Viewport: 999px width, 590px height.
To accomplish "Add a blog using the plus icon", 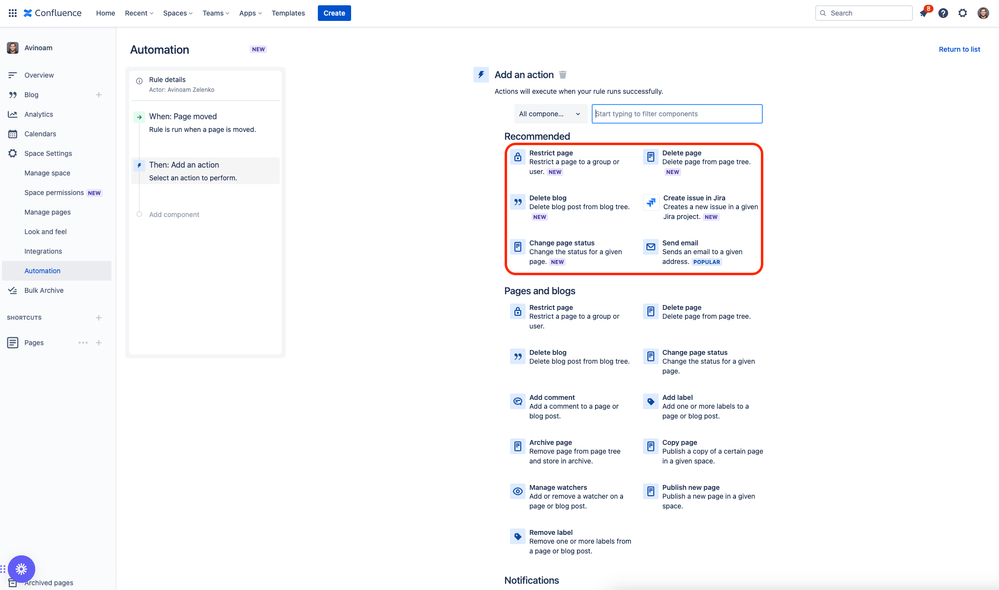I will tap(99, 95).
